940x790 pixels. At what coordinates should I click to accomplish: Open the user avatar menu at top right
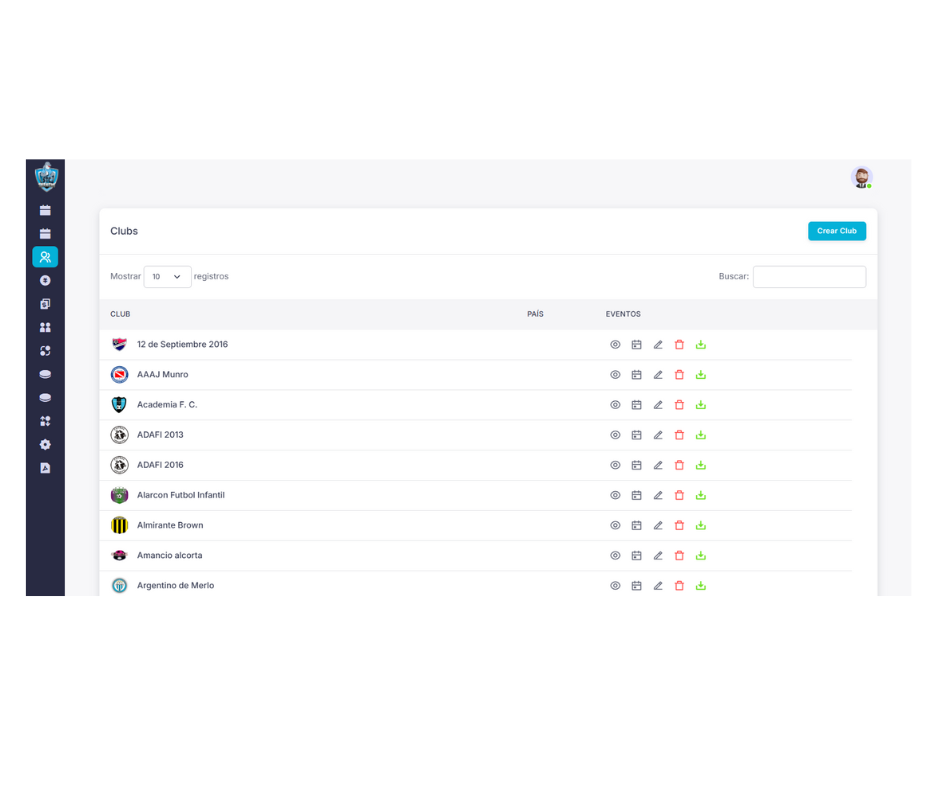coord(861,177)
